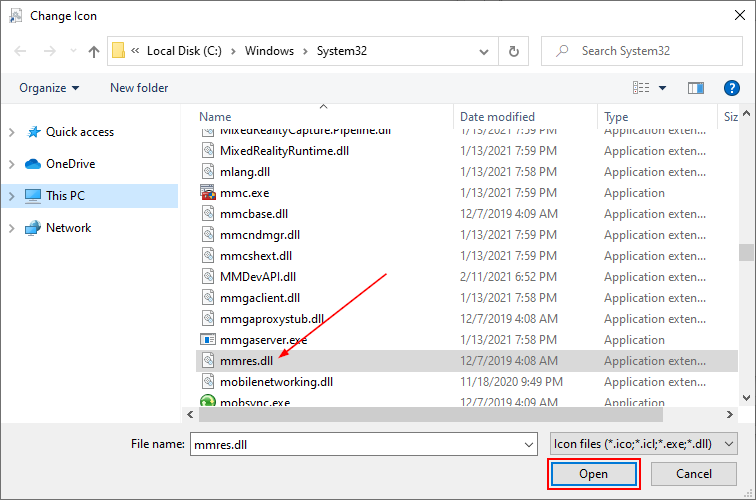Click Windows breadcrumb in address bar
This screenshot has height=500, width=756.
269,51
